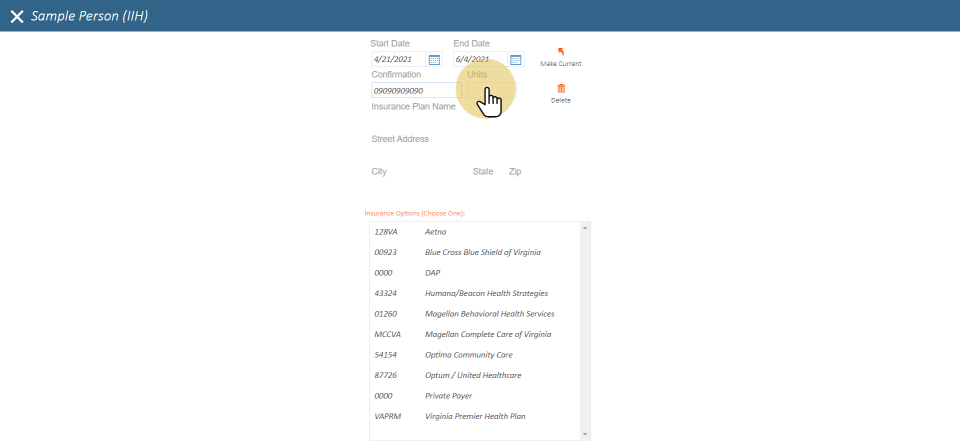Choose the DAP insurance option

point(432,273)
